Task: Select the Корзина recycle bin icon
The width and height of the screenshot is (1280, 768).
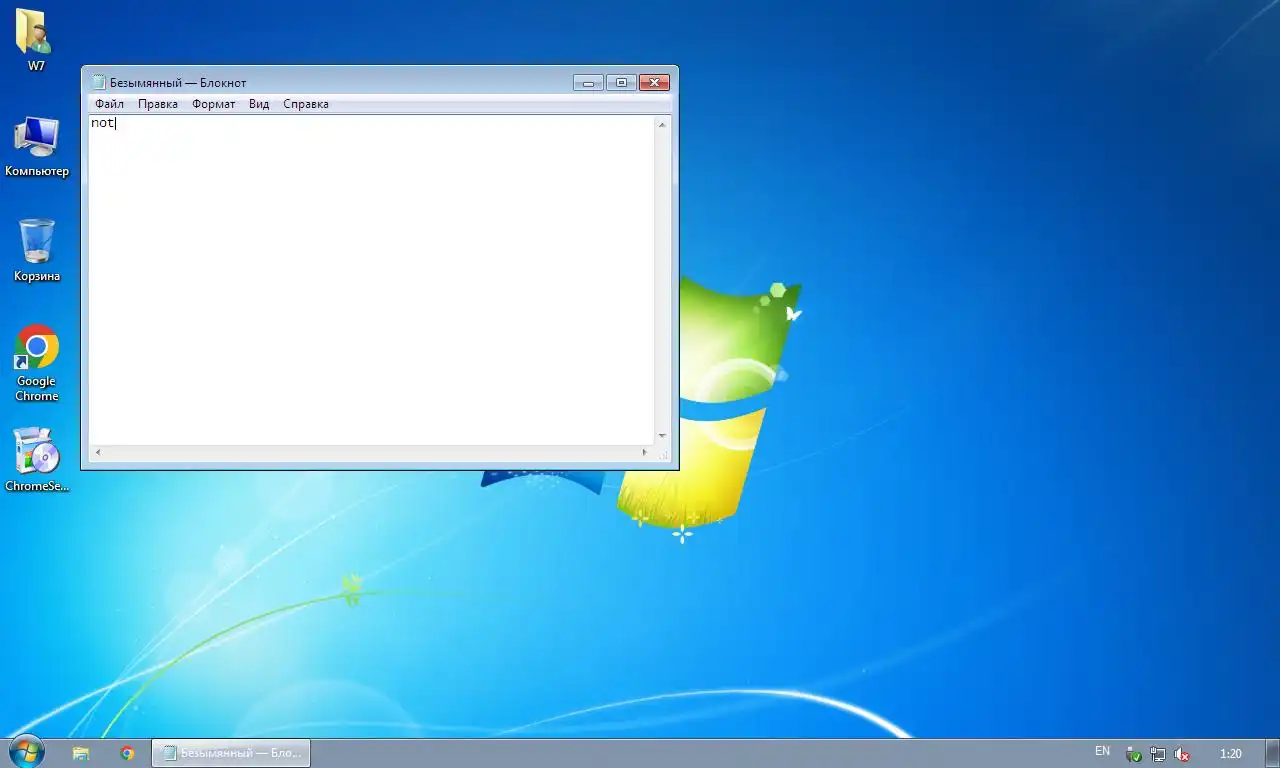Action: 36,250
